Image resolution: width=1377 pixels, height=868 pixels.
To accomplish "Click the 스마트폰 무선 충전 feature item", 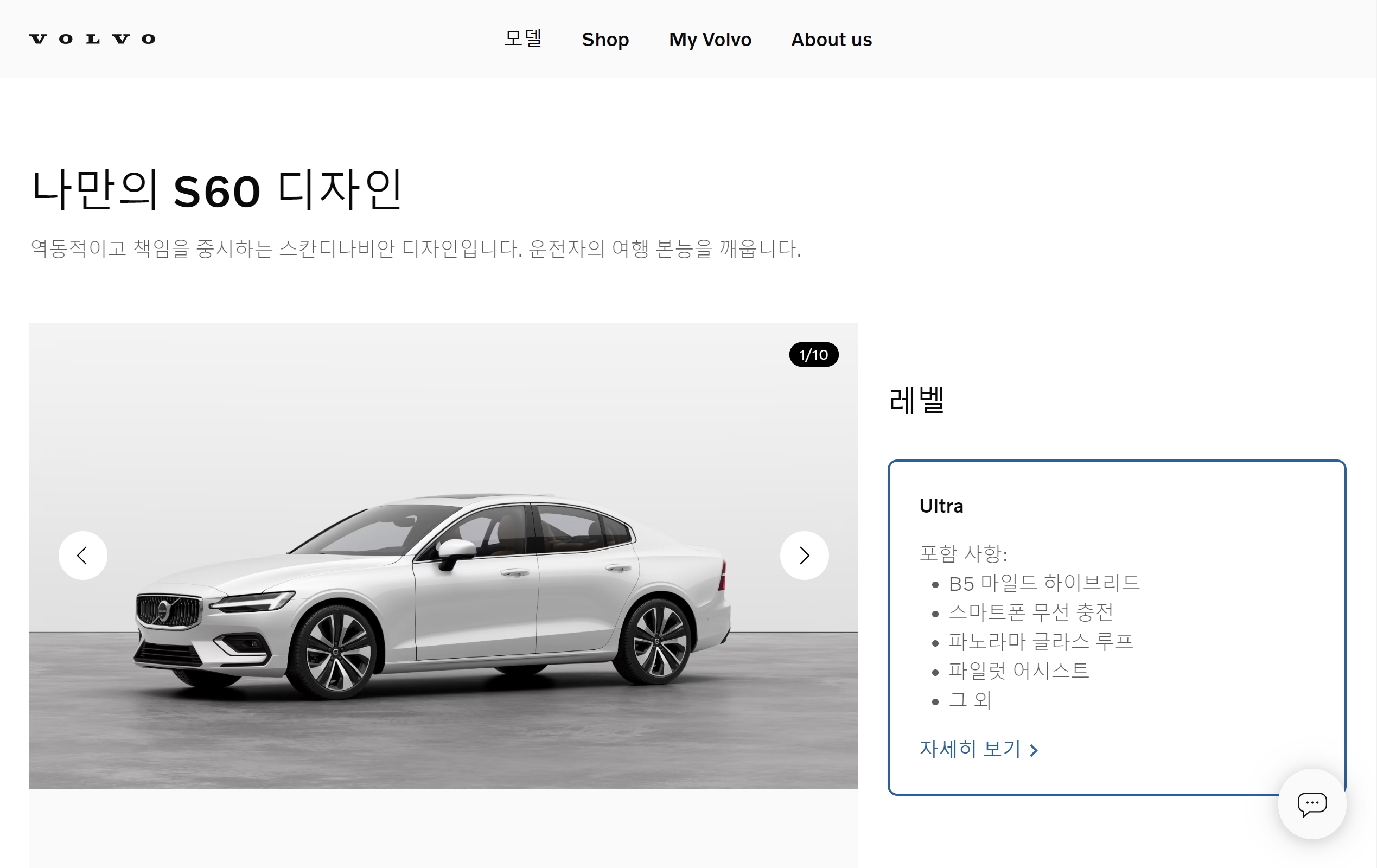I will coord(1030,612).
